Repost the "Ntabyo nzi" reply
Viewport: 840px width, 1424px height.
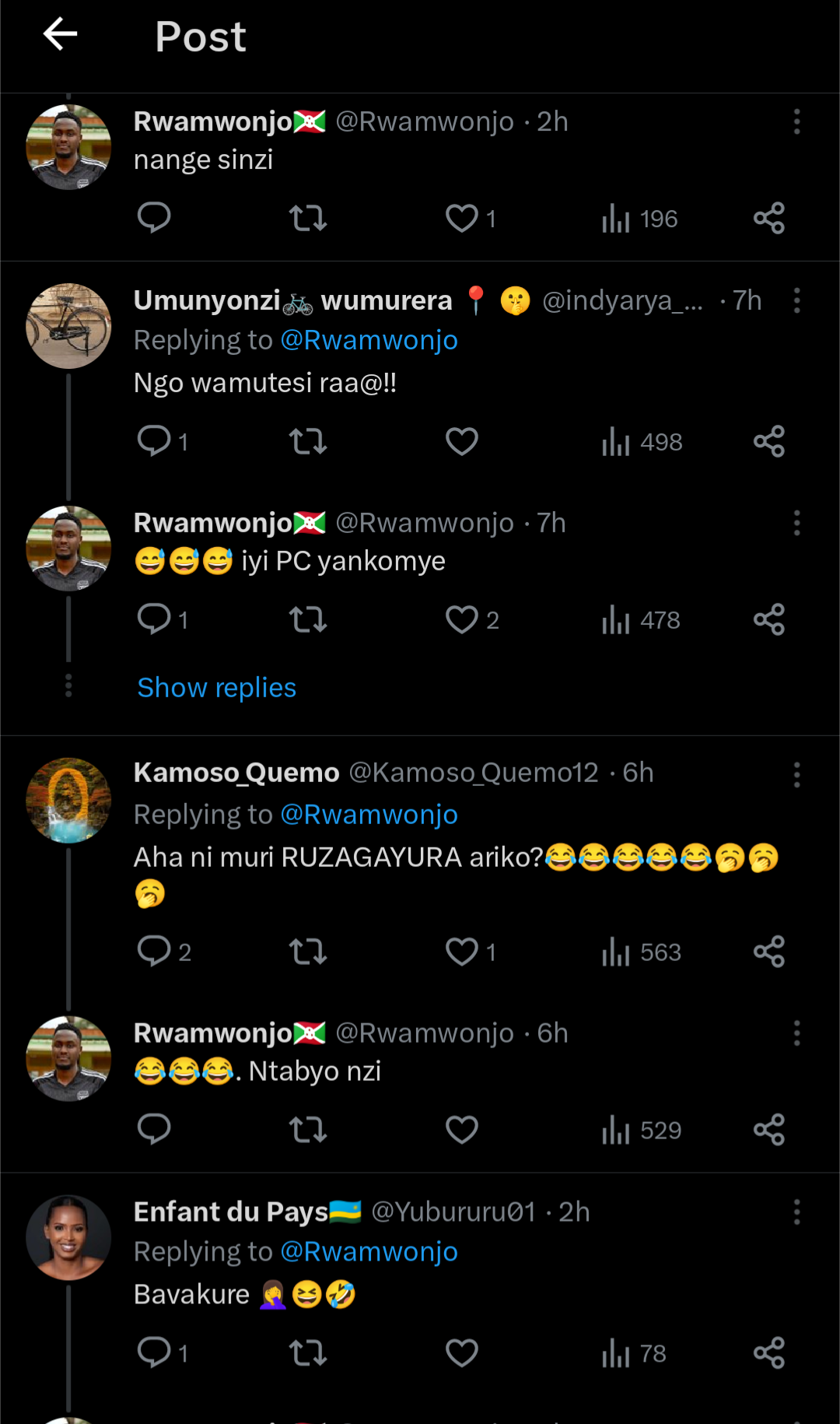[x=308, y=1130]
